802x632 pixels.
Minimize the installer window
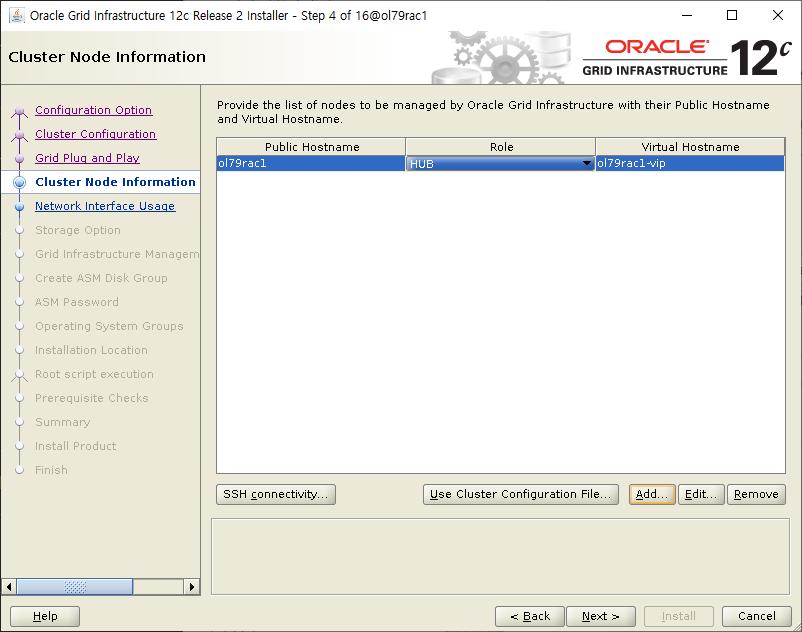tap(687, 15)
